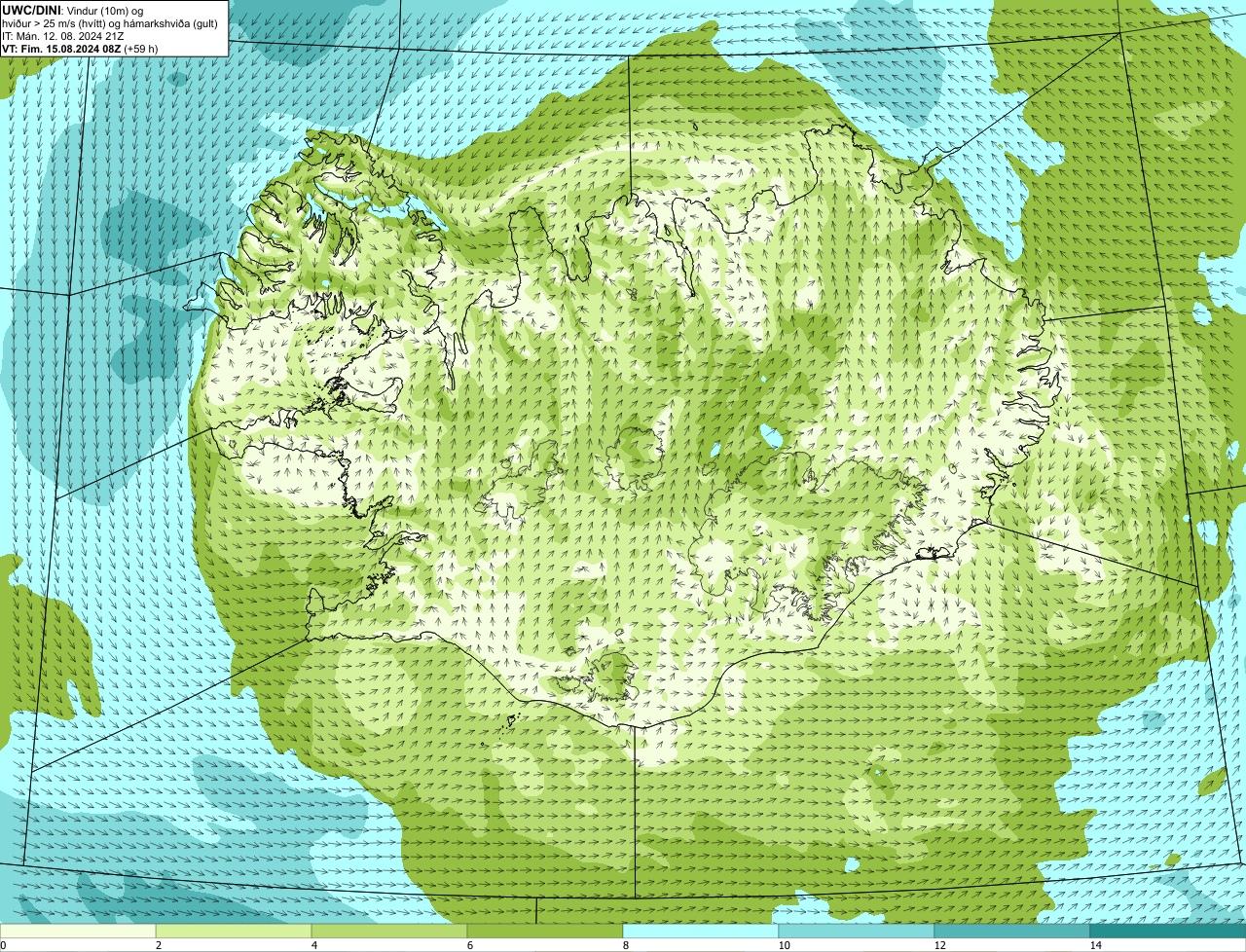Click the "(+59 h)" forecast offset text

click(x=141, y=49)
